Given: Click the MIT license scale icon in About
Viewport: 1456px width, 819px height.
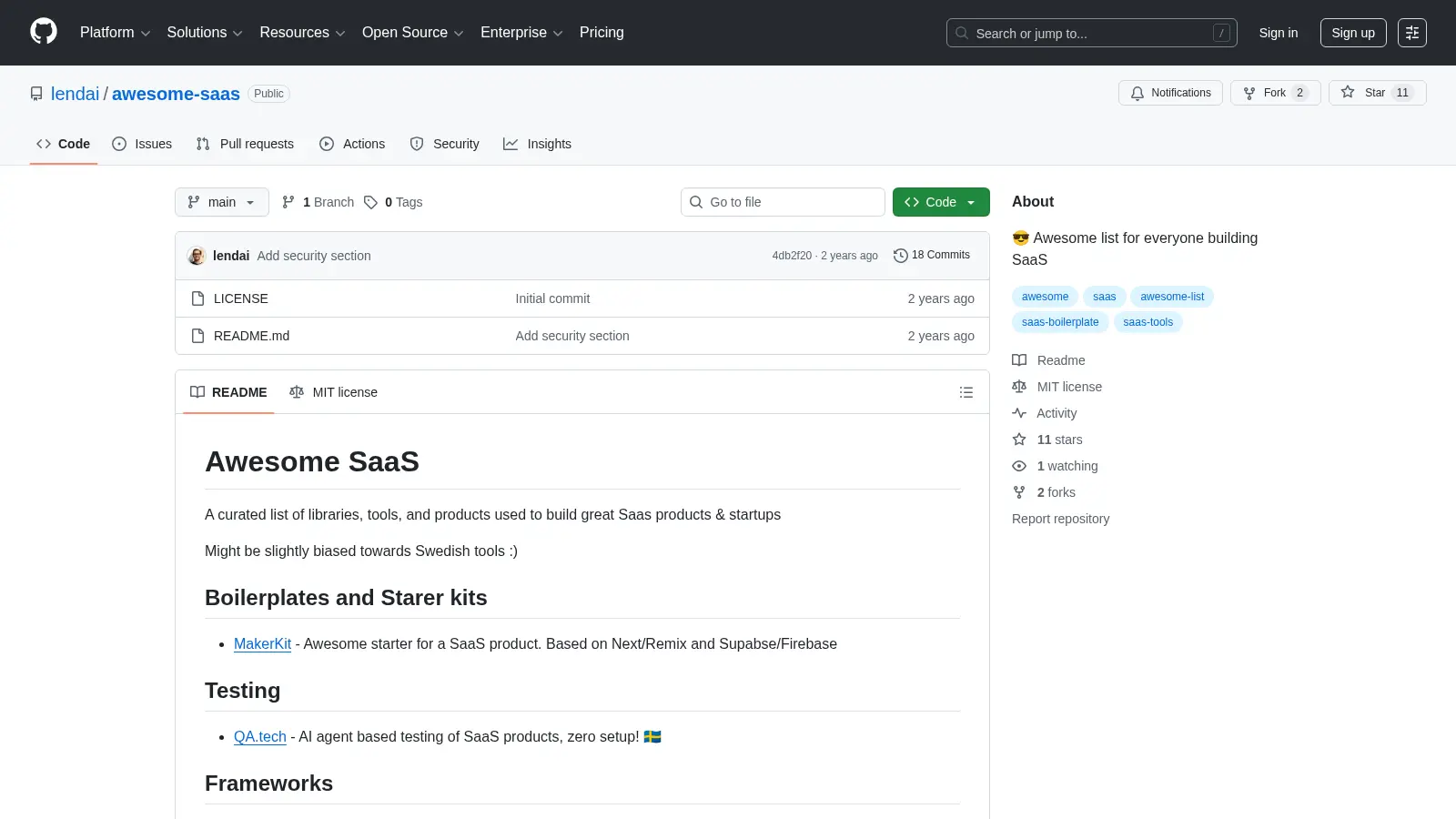Looking at the screenshot, I should pyautogui.click(x=1019, y=387).
